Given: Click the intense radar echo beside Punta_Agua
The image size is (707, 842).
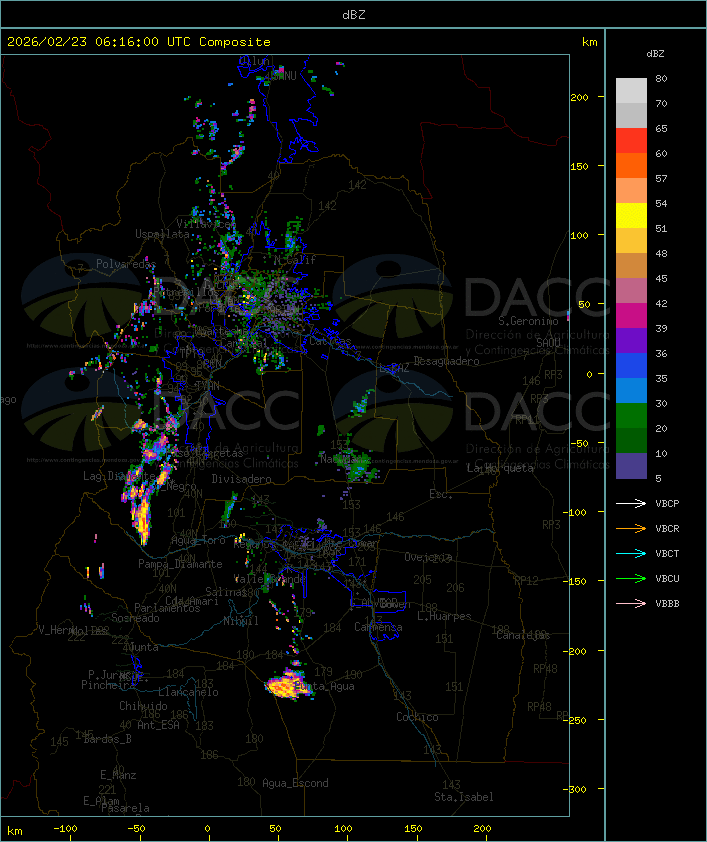Looking at the screenshot, I should click(289, 685).
